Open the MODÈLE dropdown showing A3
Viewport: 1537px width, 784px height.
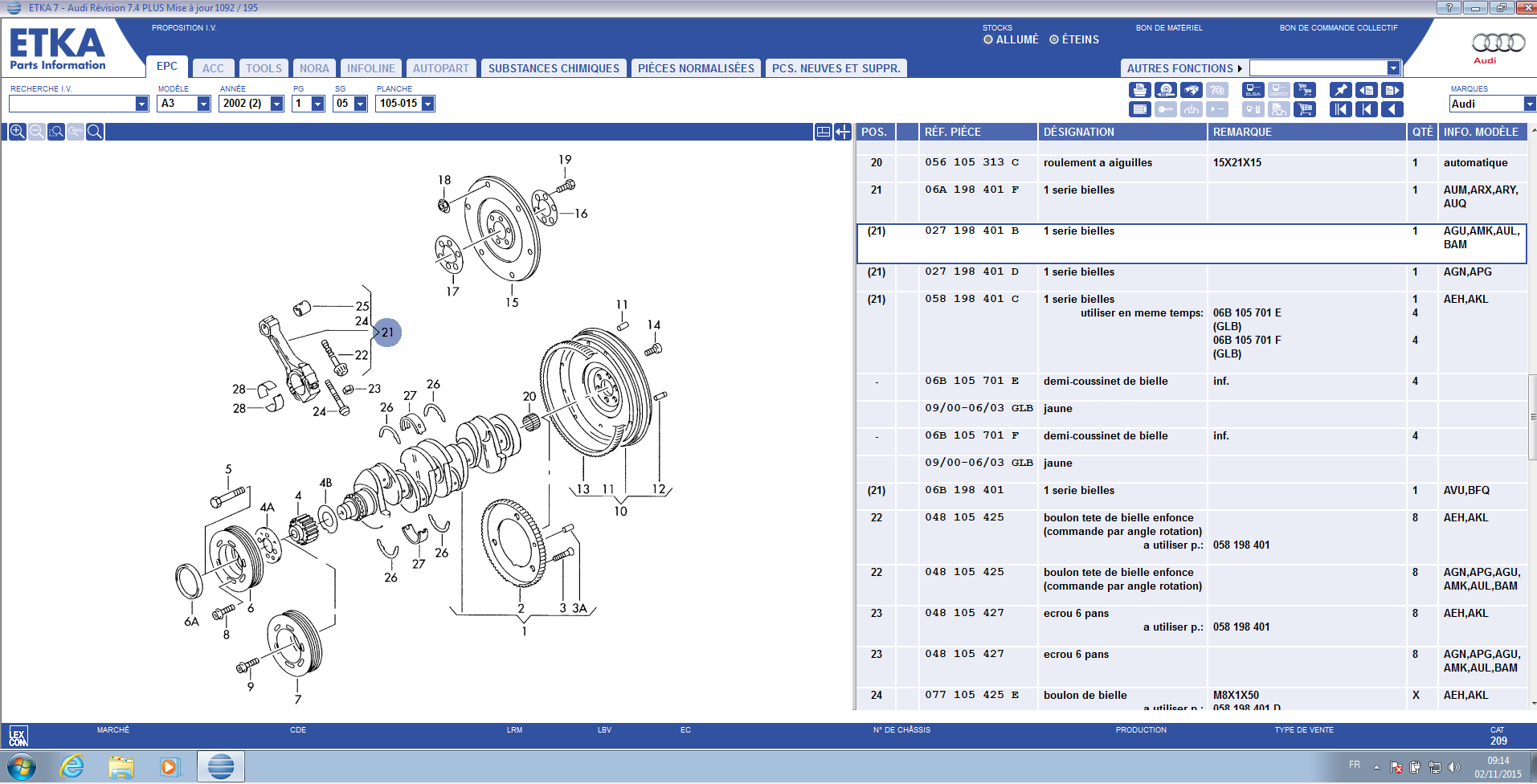pyautogui.click(x=204, y=104)
